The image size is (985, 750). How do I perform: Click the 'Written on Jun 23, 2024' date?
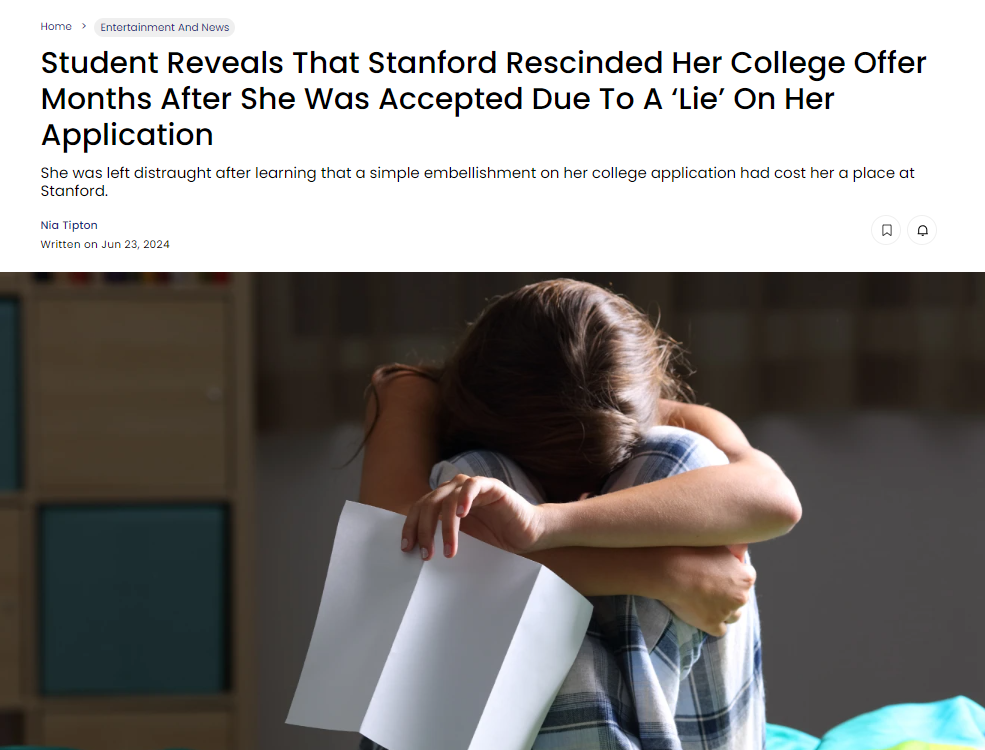pyautogui.click(x=105, y=244)
